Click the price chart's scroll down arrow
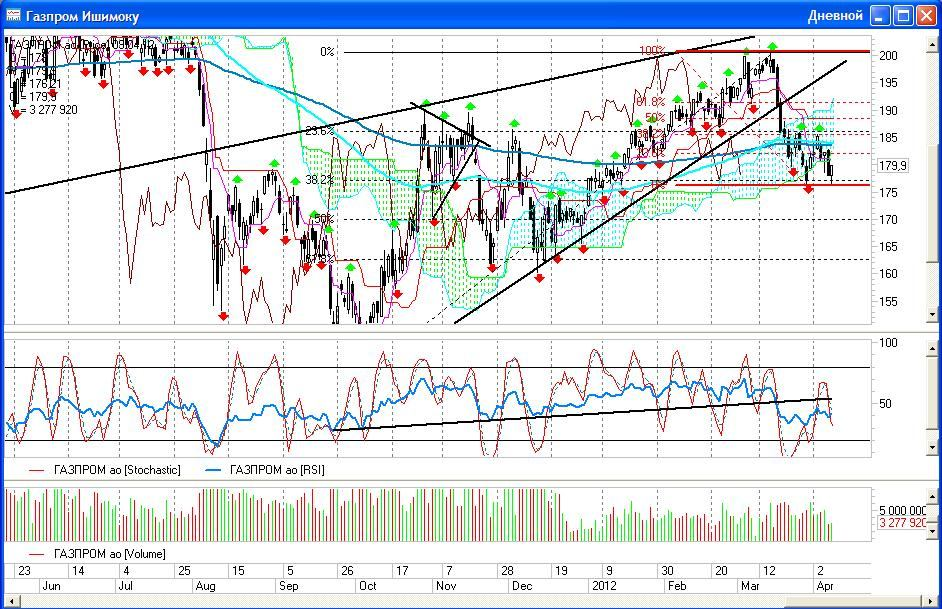Image resolution: width=942 pixels, height=609 pixels. (932, 315)
